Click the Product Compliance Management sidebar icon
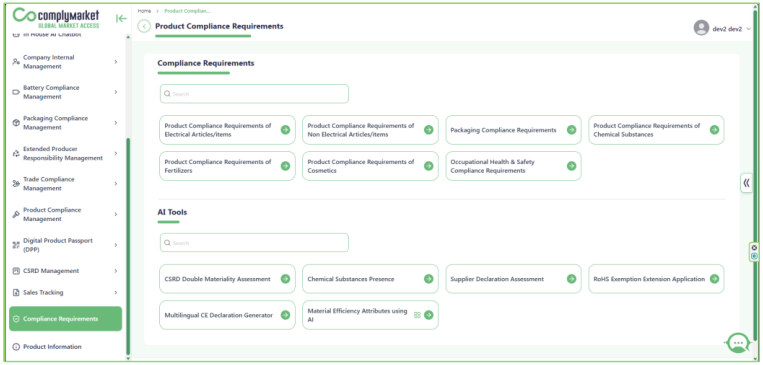Viewport: 763px width, 365px height. tap(16, 215)
